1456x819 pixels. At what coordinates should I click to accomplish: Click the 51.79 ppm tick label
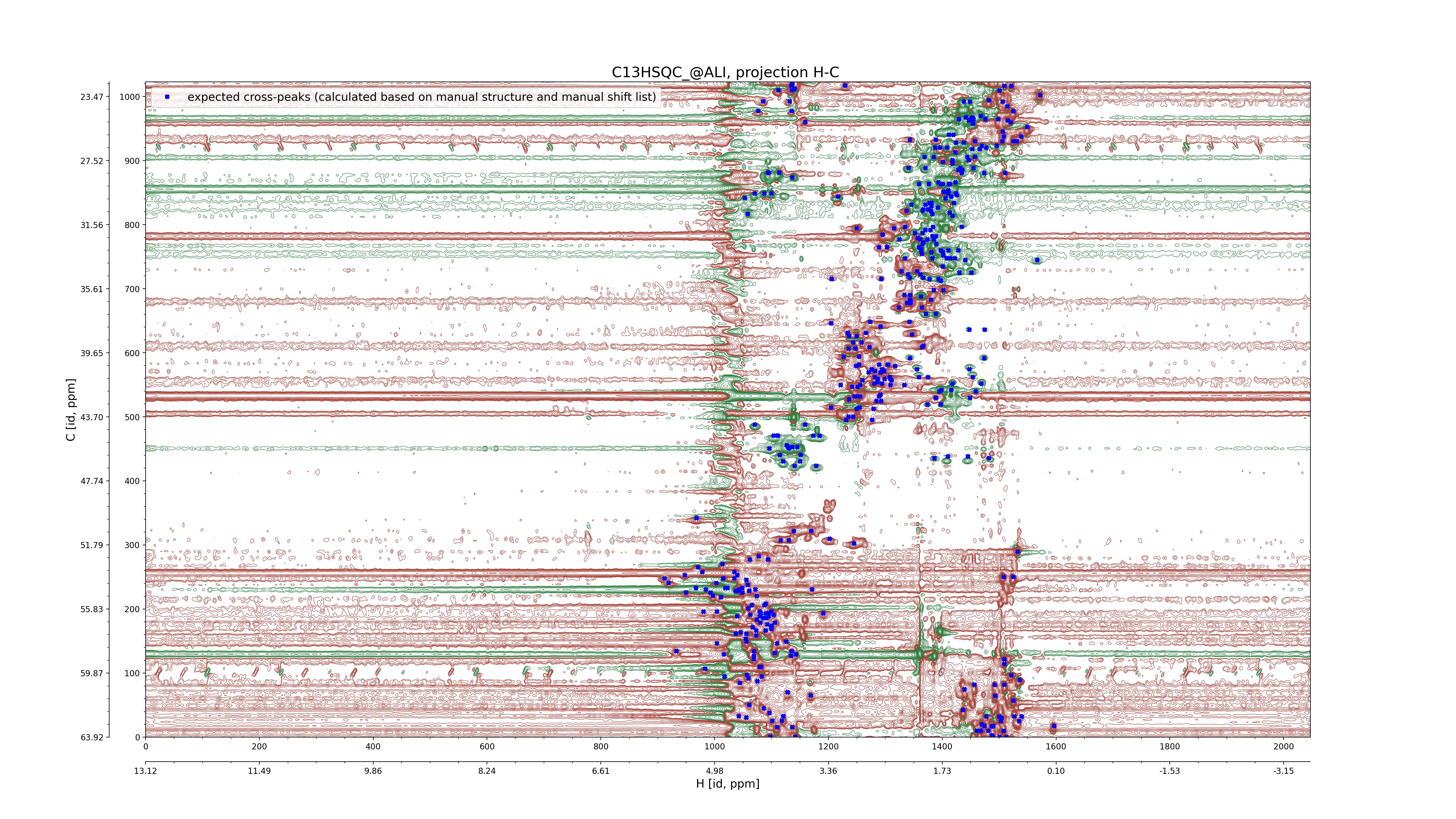tap(91, 546)
